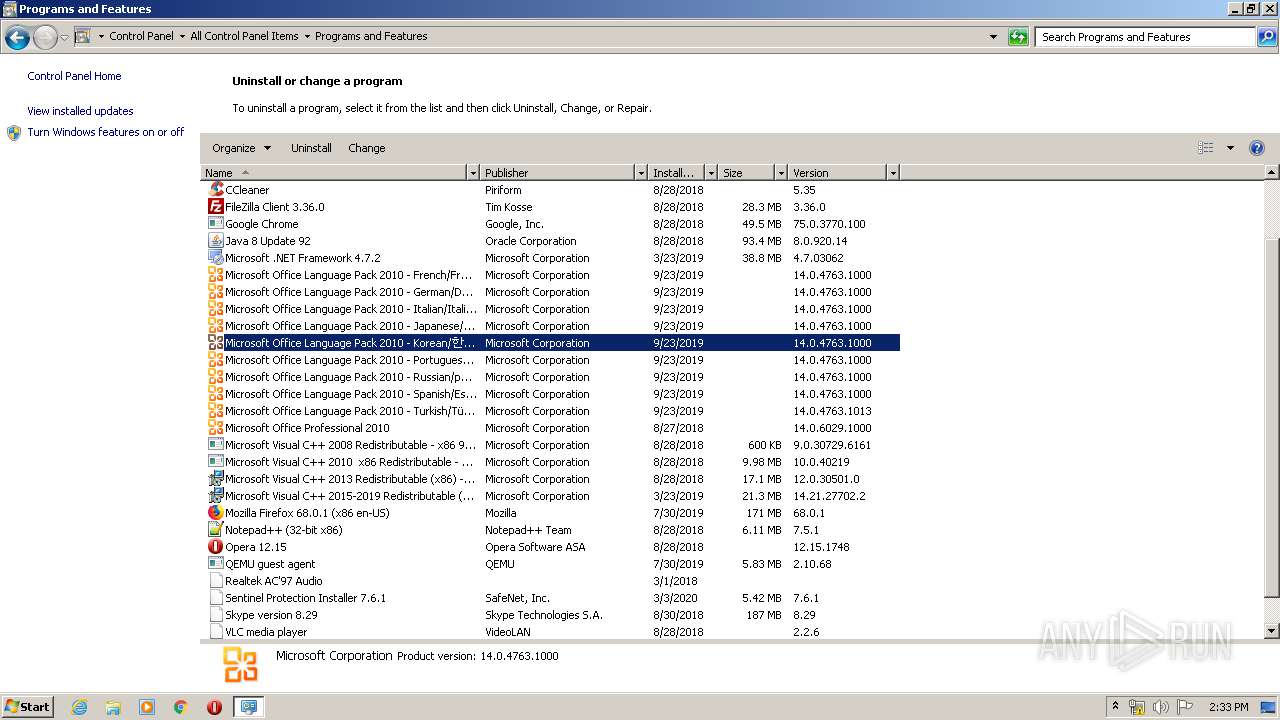Click the Start button
This screenshot has width=1280, height=720.
(x=27, y=707)
